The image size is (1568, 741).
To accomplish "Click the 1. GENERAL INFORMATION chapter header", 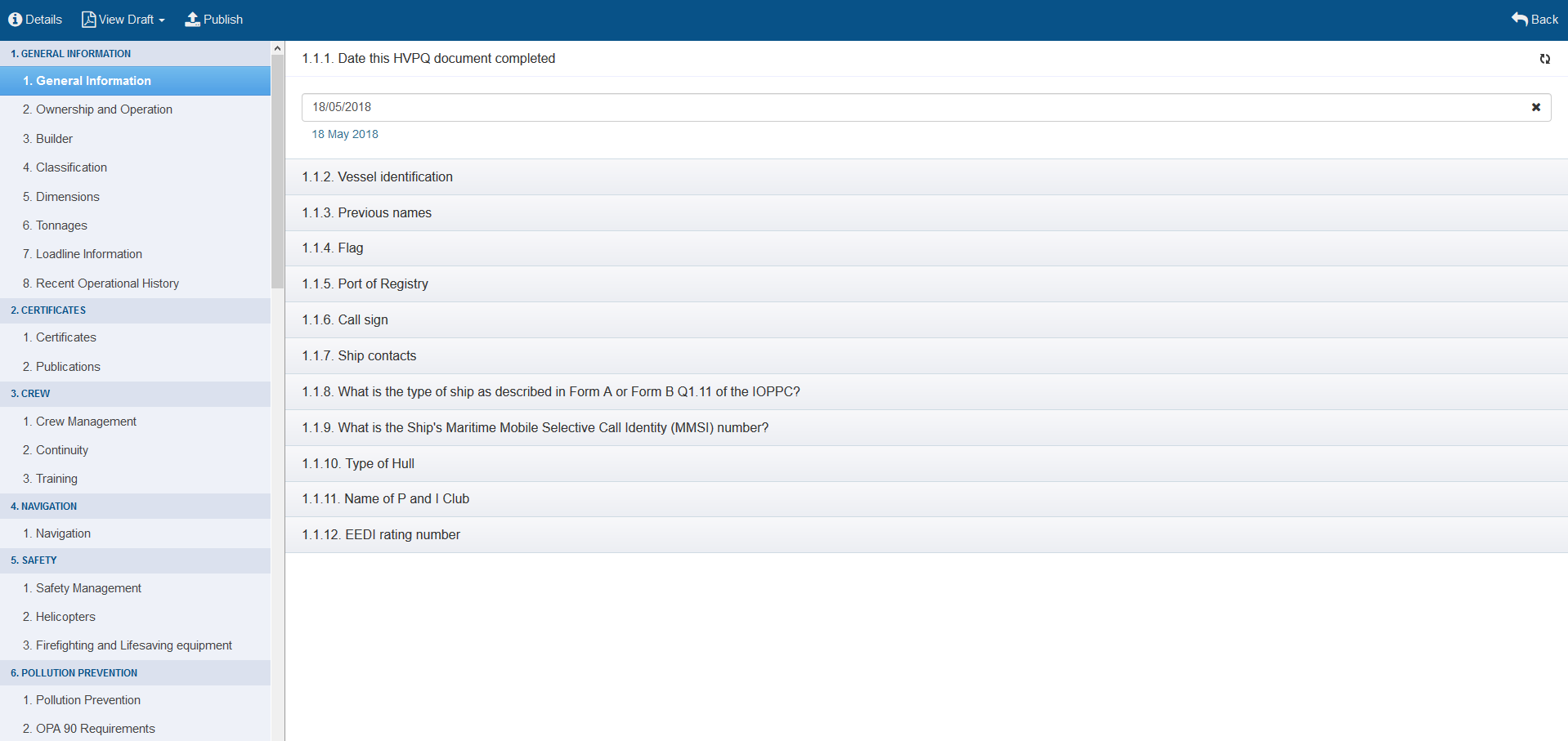I will (x=135, y=54).
